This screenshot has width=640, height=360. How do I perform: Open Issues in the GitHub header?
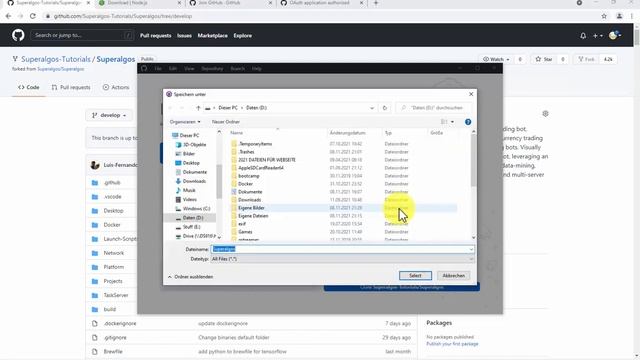[x=184, y=36]
